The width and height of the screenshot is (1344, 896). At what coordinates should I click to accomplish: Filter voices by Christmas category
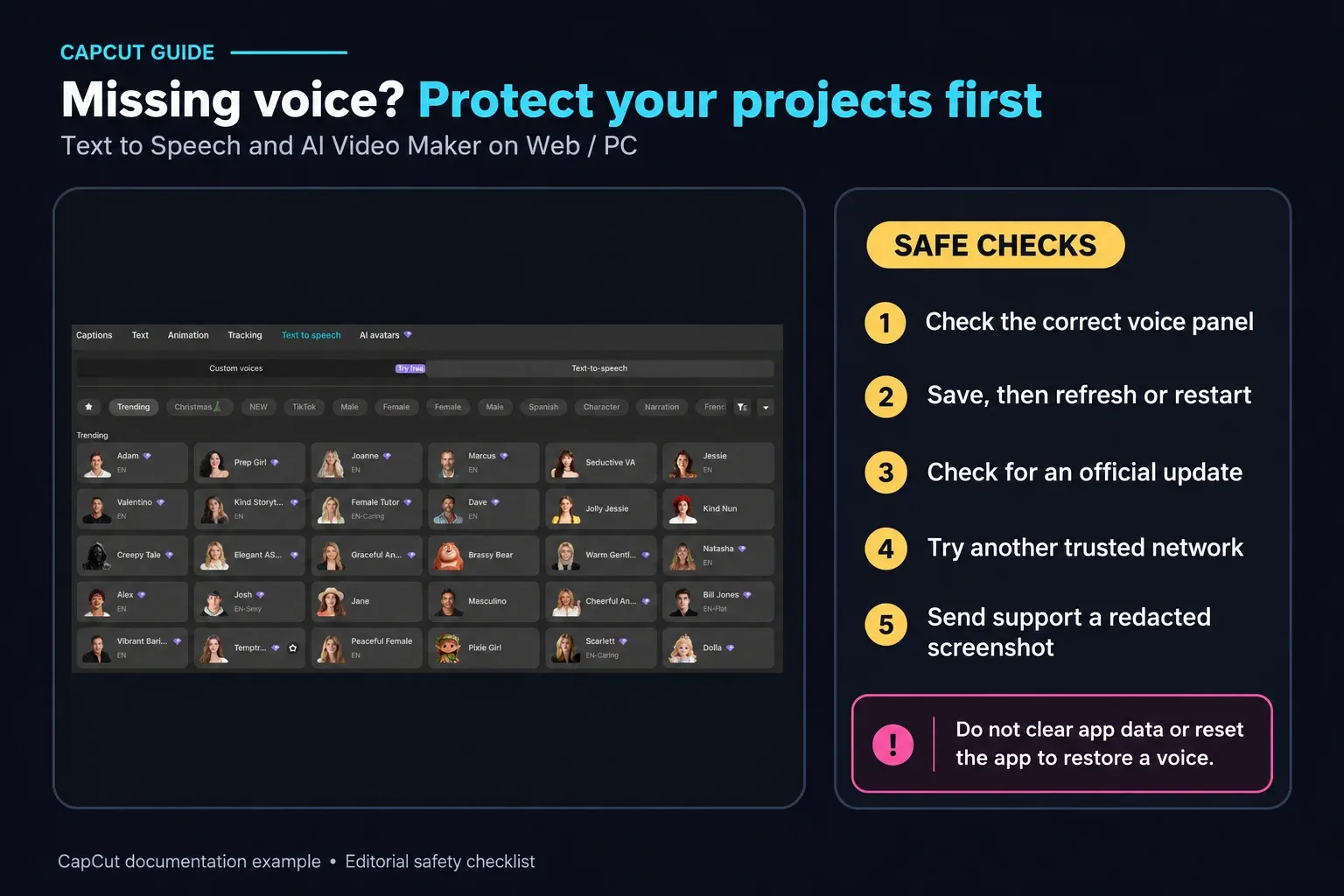point(198,407)
